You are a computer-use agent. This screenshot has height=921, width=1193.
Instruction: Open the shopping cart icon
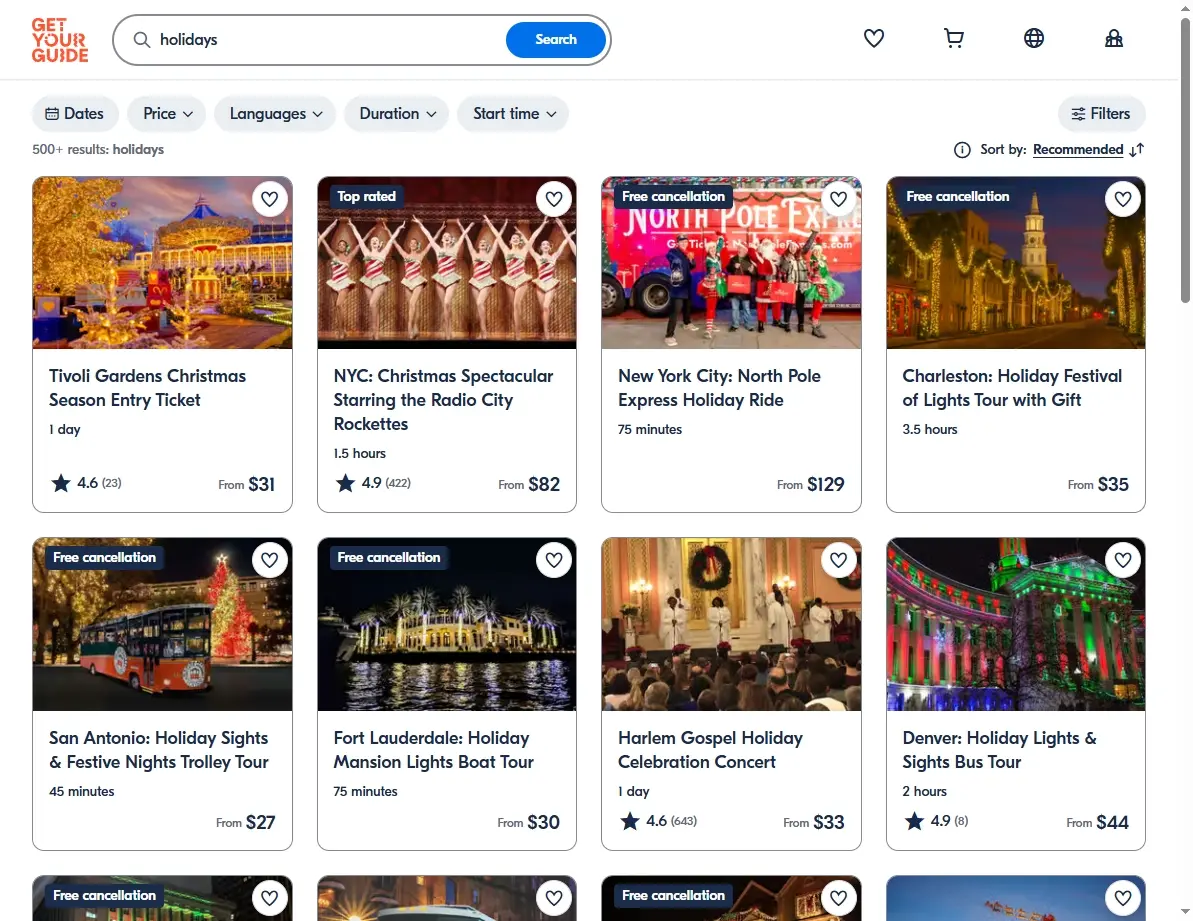click(953, 38)
